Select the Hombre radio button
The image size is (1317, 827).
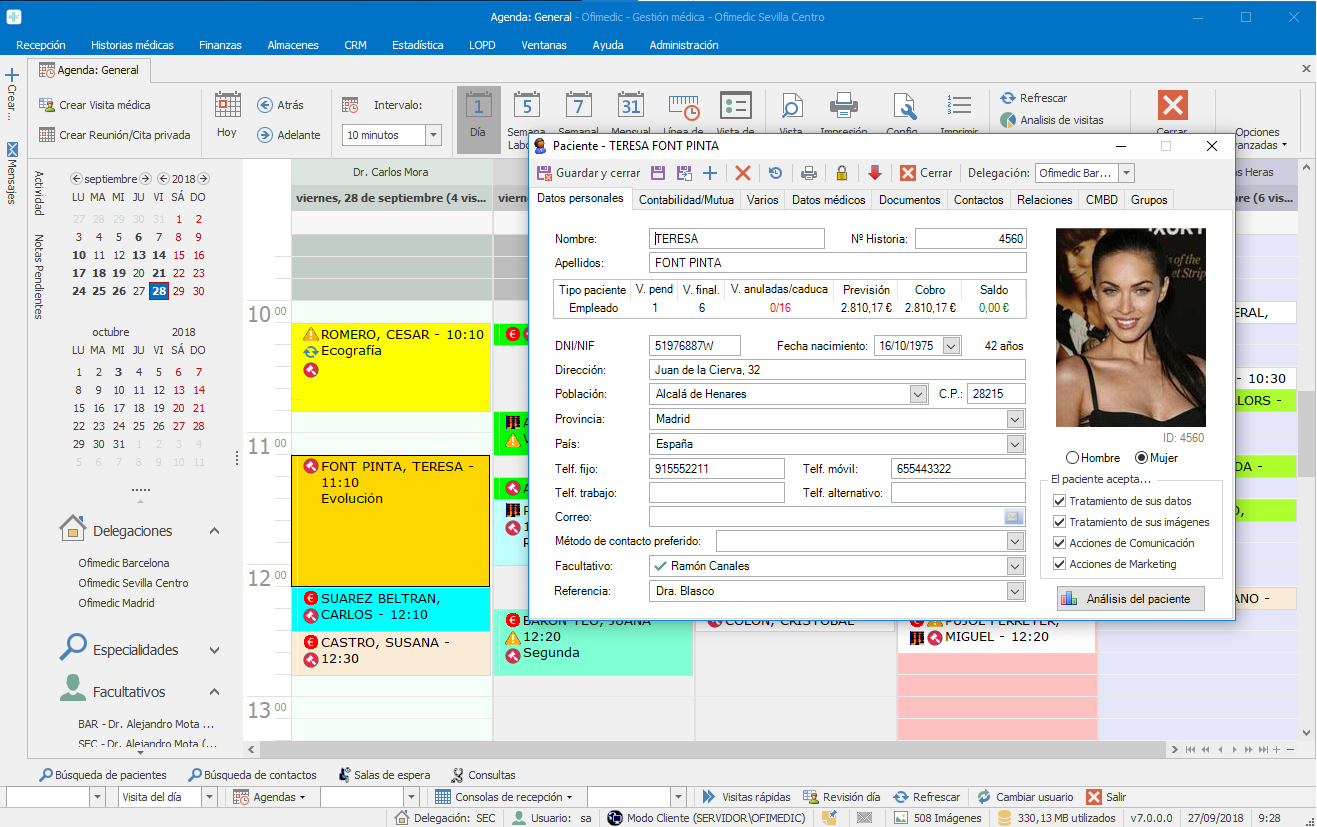pyautogui.click(x=1073, y=458)
